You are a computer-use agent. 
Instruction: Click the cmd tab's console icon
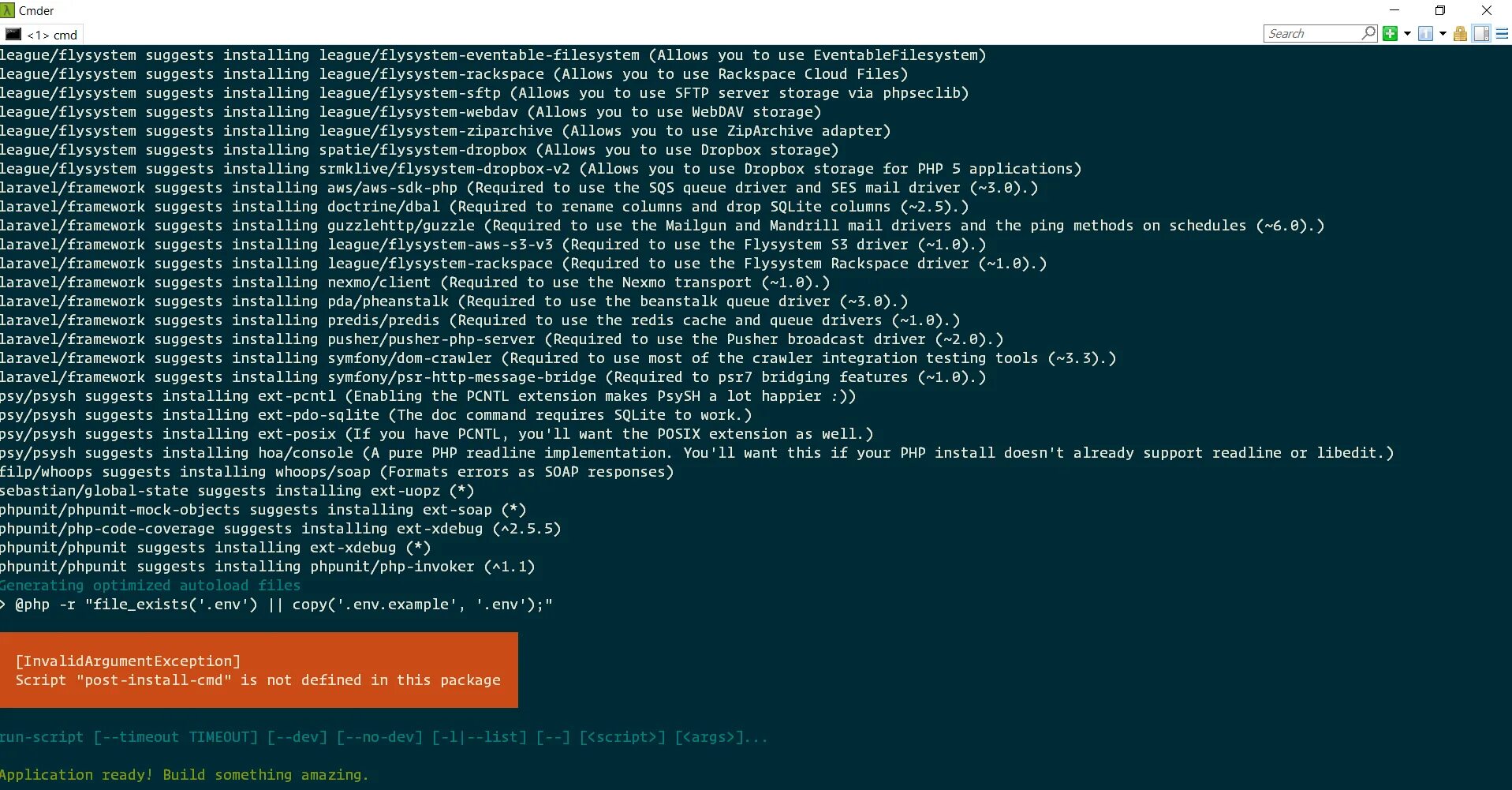[x=13, y=35]
